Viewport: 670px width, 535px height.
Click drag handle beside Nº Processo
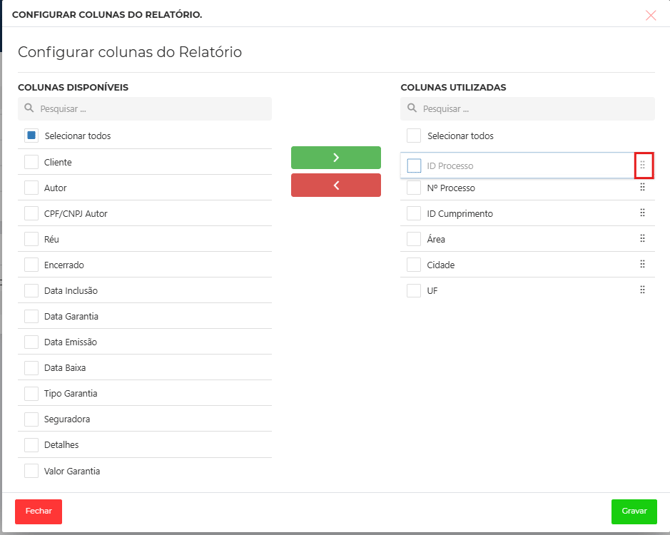(642, 187)
